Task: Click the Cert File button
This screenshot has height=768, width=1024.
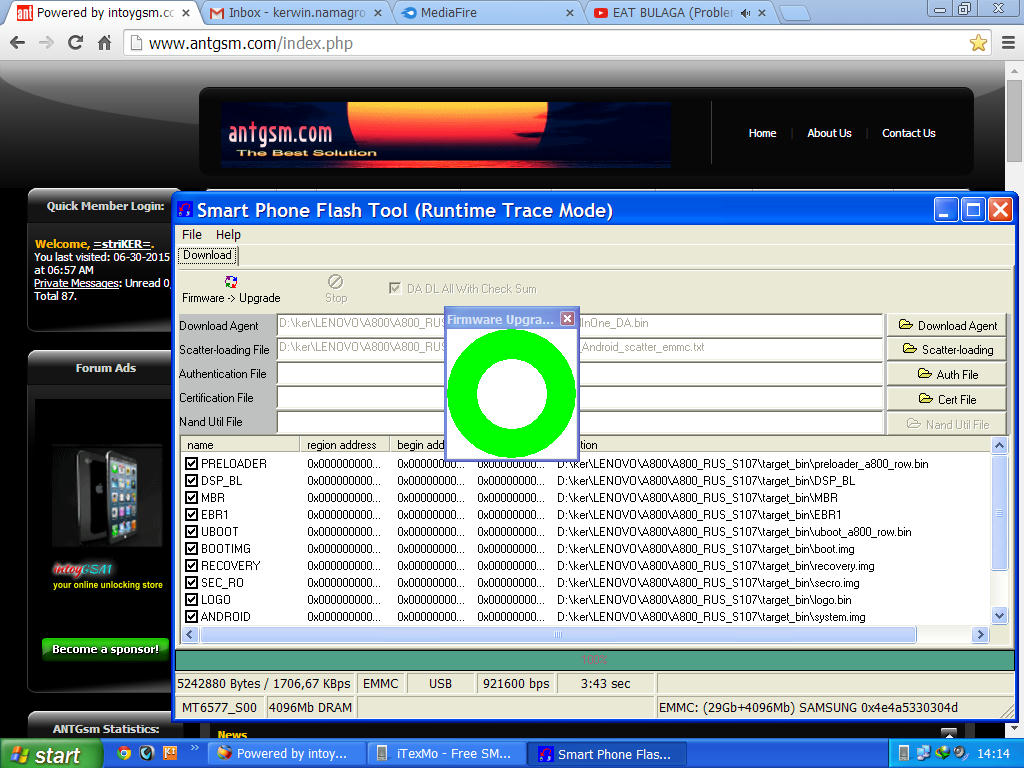Action: pos(946,399)
